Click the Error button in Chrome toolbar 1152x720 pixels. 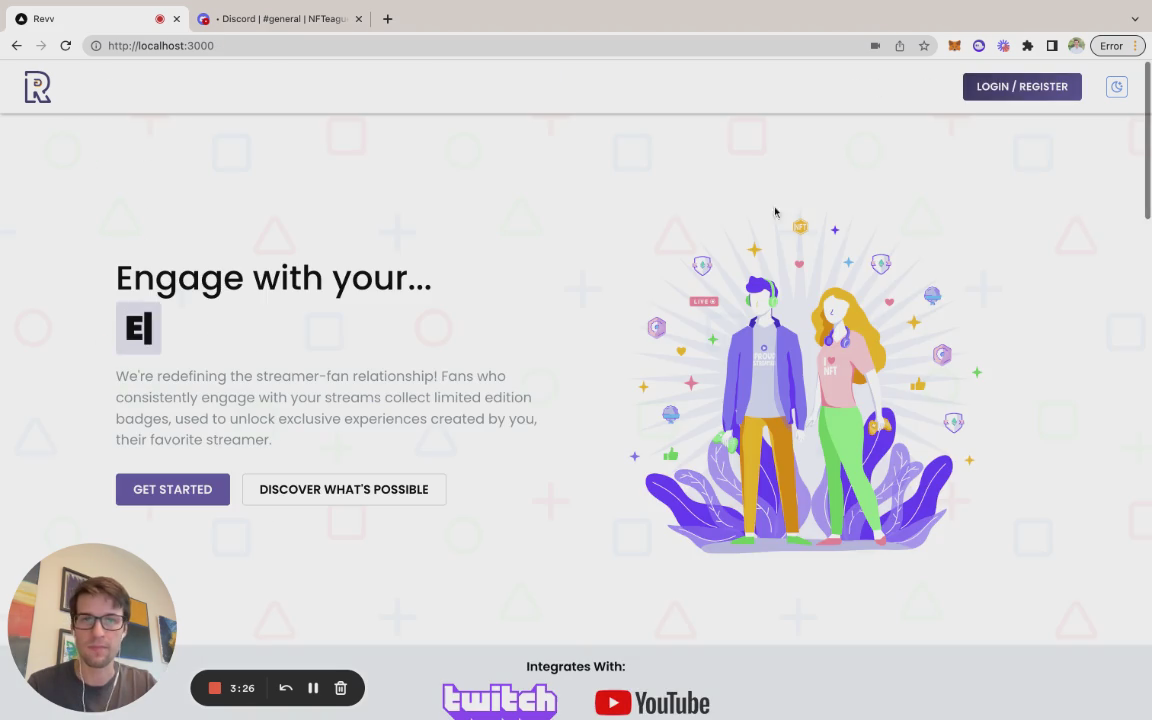pos(1117,46)
